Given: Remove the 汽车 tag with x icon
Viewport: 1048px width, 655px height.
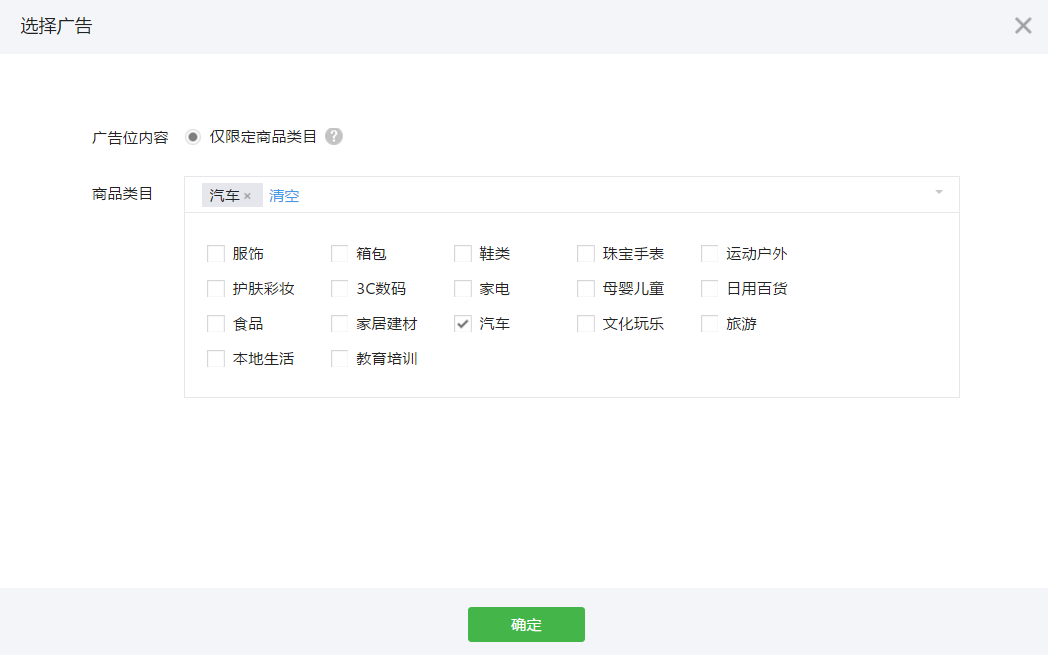Looking at the screenshot, I should tap(247, 196).
